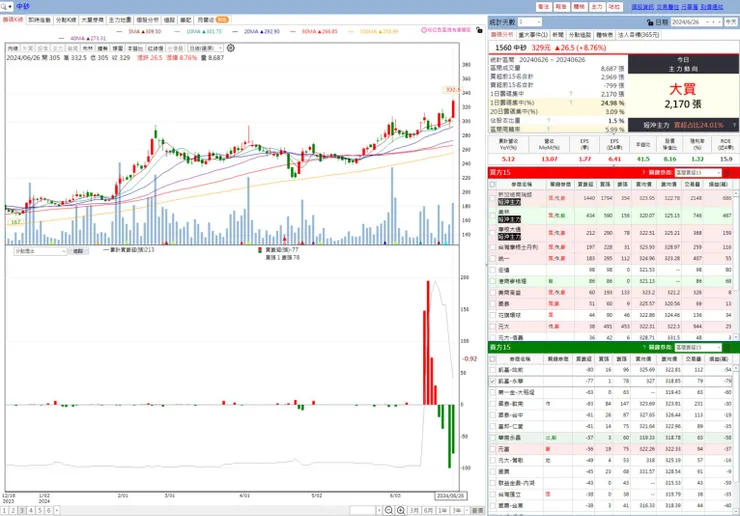Click the 60MA legend entry
Screen dimensions: 740x516
pyautogui.click(x=320, y=32)
